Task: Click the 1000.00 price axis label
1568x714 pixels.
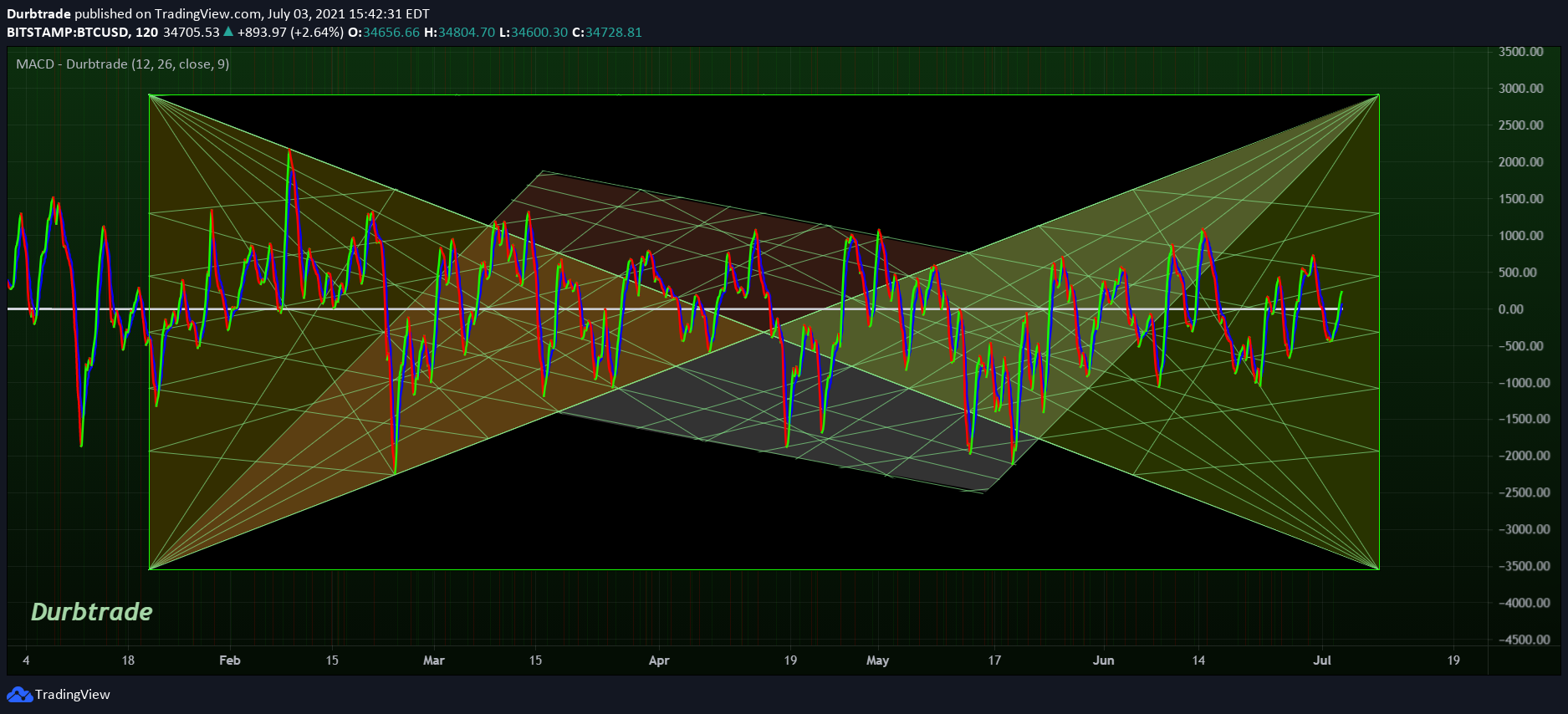Action: click(1521, 236)
